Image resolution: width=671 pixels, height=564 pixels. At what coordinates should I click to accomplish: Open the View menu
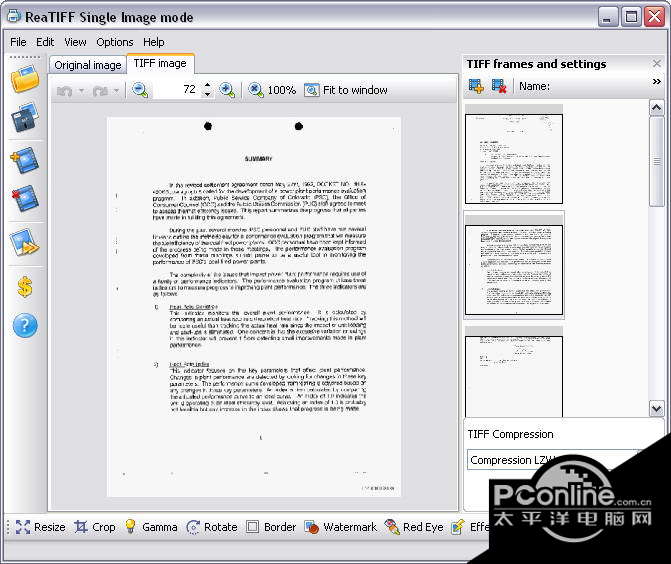75,42
